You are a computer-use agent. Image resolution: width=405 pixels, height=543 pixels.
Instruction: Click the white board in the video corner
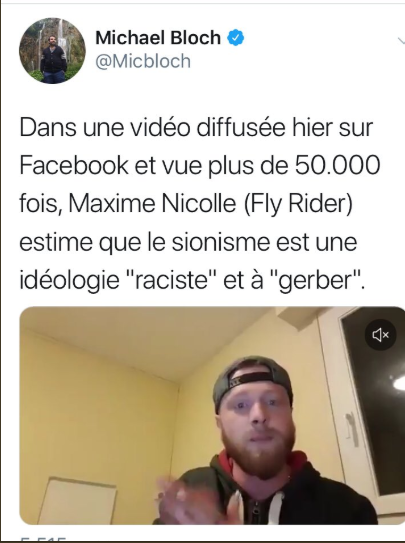coord(78,500)
